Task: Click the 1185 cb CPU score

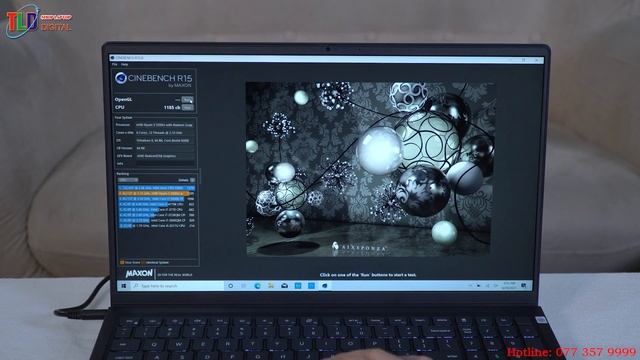Action: pyautogui.click(x=172, y=107)
